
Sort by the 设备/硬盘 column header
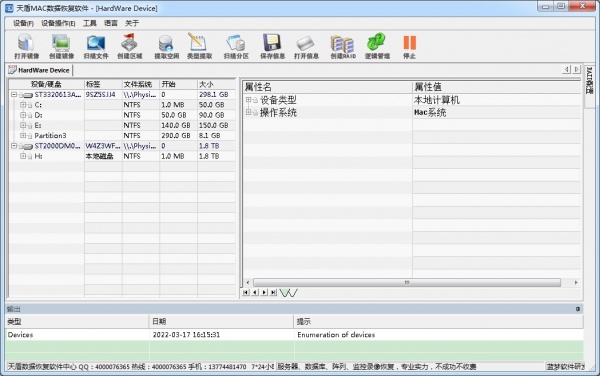pyautogui.click(x=46, y=84)
